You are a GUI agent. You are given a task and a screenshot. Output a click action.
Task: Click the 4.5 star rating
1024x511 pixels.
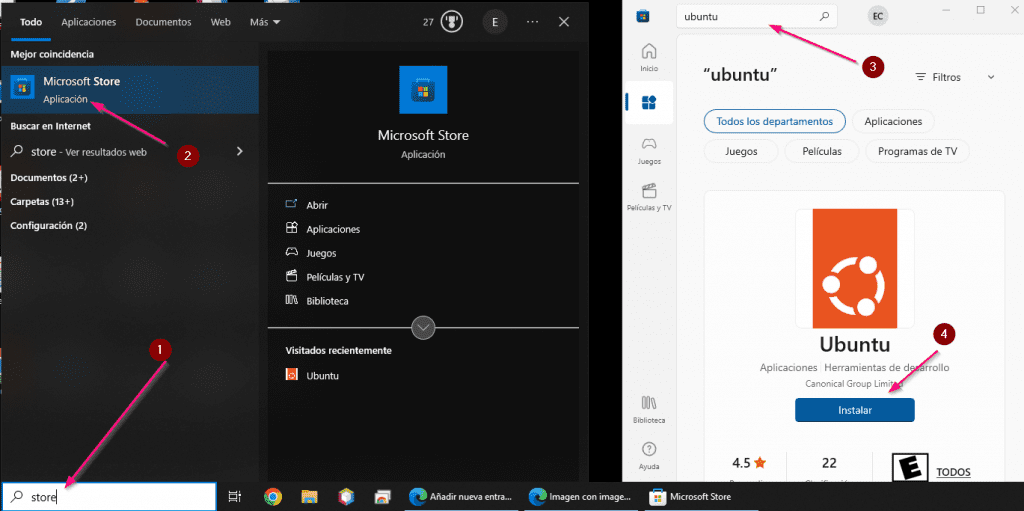click(x=749, y=463)
